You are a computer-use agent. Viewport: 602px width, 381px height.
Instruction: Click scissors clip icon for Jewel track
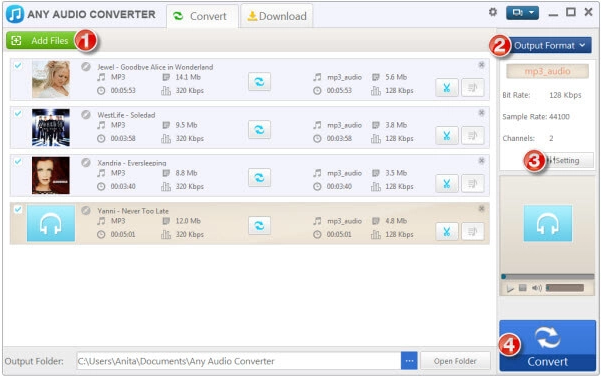(447, 88)
